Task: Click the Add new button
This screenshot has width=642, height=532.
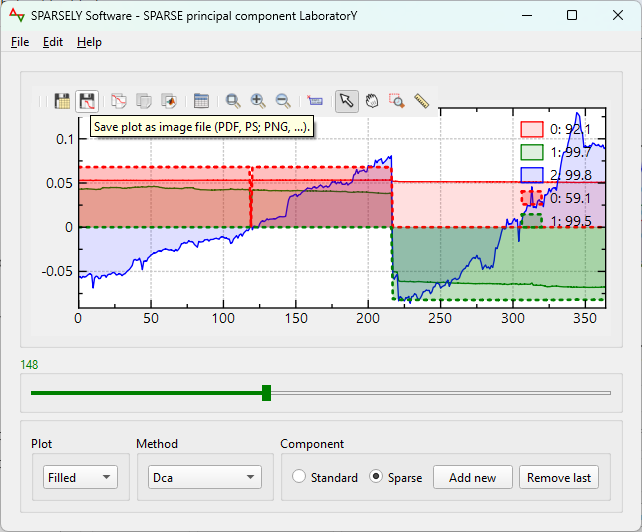Action: [473, 477]
